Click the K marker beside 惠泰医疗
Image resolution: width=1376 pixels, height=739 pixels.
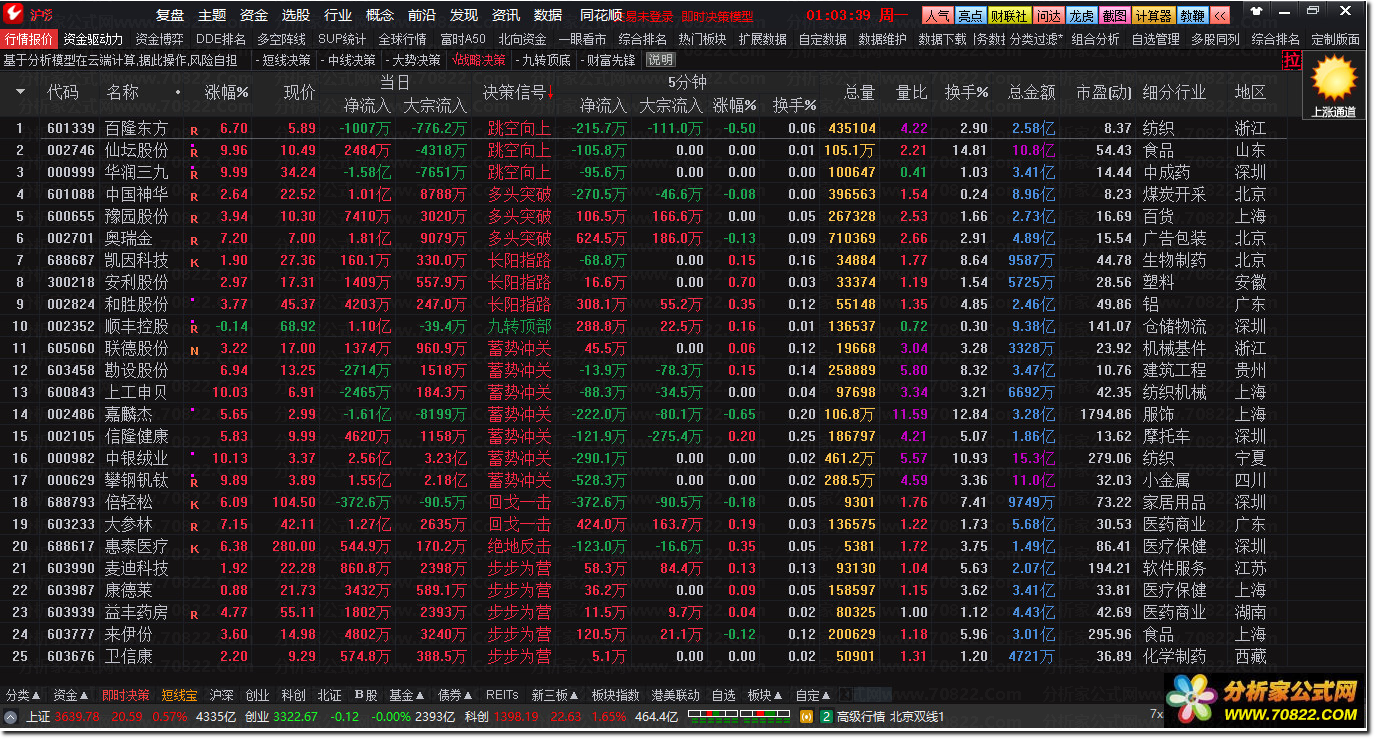click(194, 548)
